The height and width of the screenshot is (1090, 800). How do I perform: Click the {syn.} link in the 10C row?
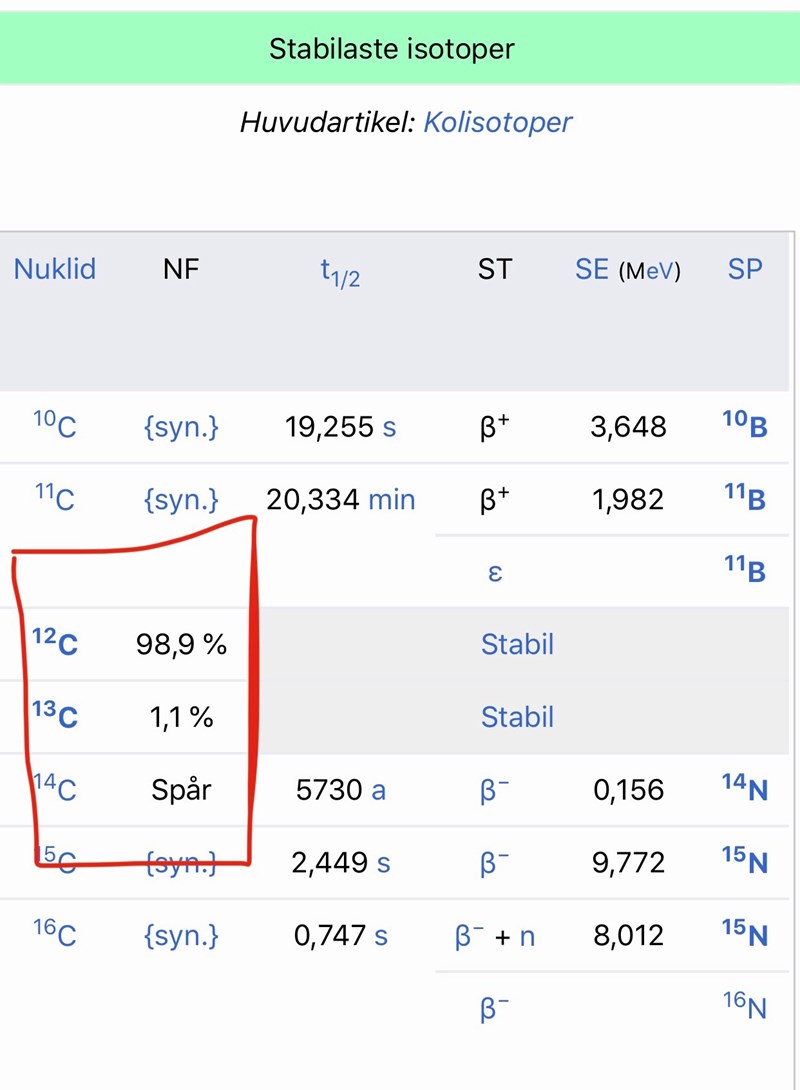coord(182,428)
